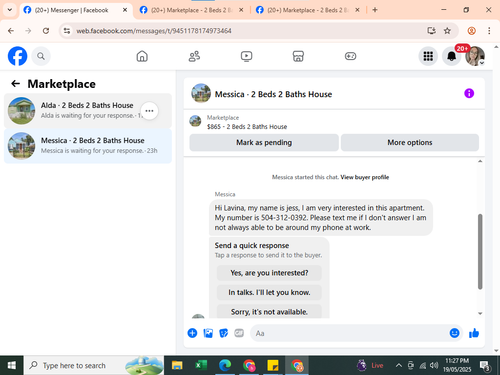The height and width of the screenshot is (375, 500).
Task: Open a new browser tab with plus
Action: pyautogui.click(x=375, y=10)
